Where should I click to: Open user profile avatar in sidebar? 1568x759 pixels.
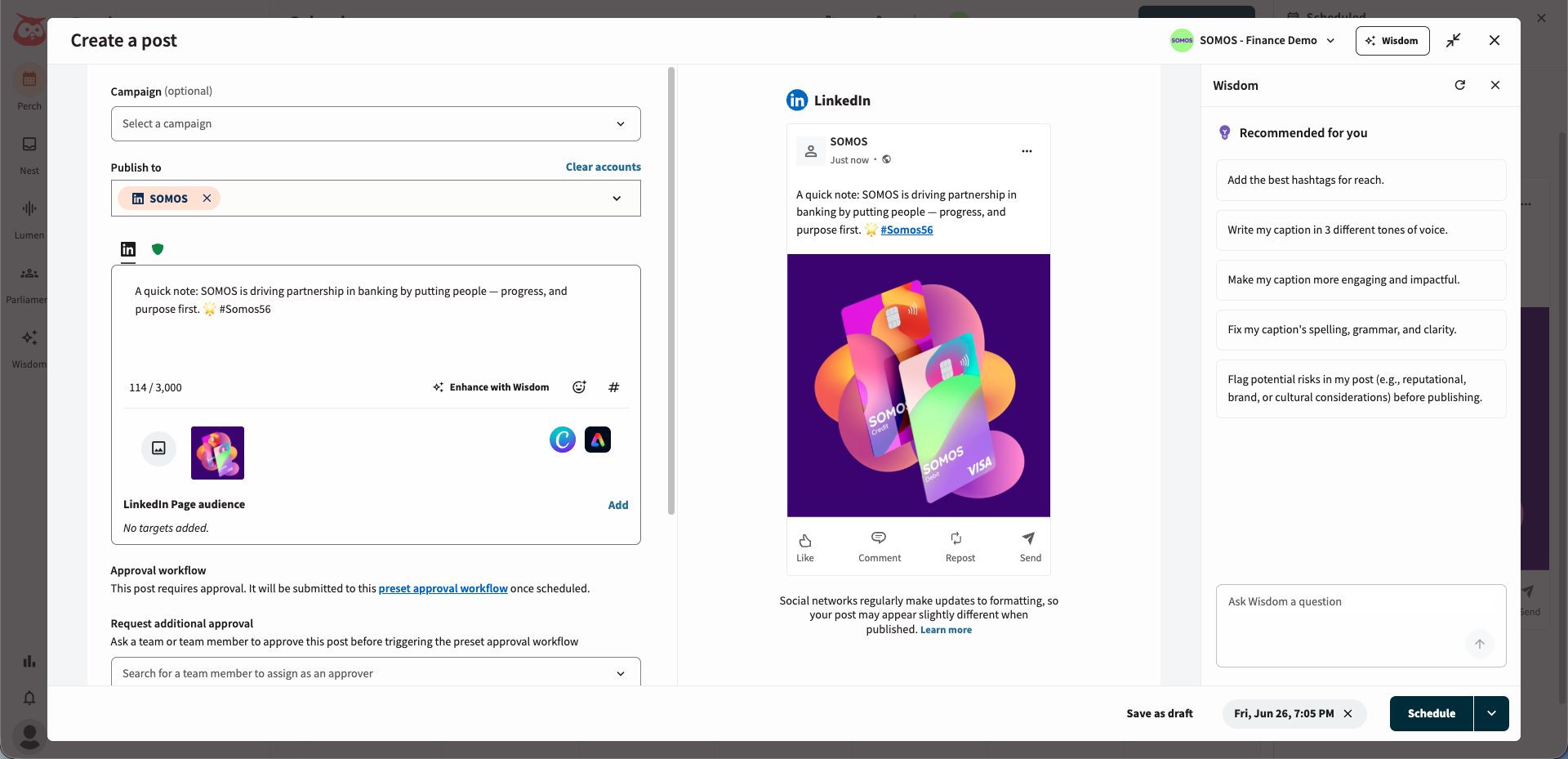(x=29, y=735)
